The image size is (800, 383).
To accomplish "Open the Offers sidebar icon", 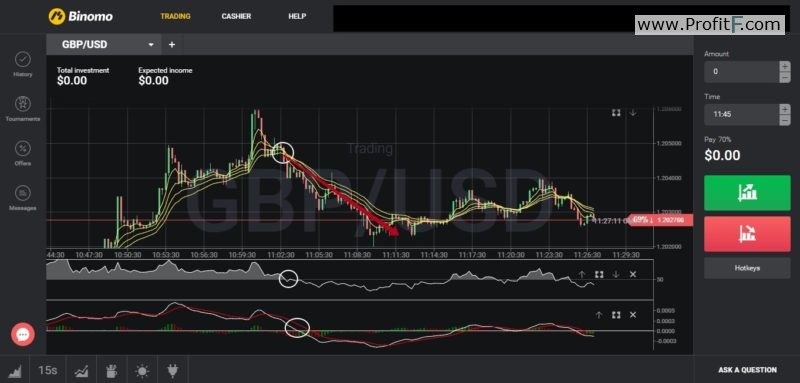I will [x=22, y=148].
